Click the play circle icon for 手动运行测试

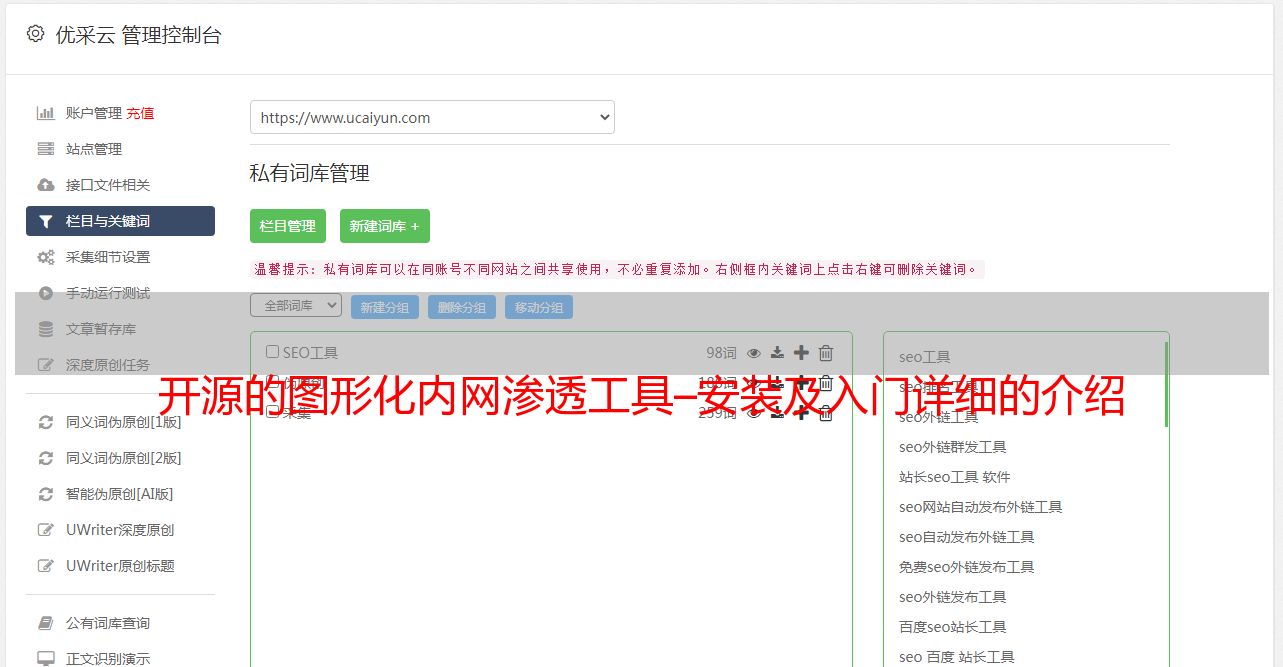point(46,293)
